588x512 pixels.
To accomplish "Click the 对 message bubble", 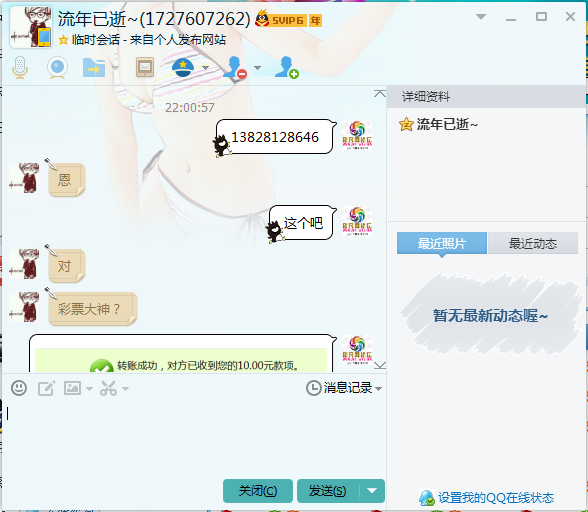I will pos(66,266).
